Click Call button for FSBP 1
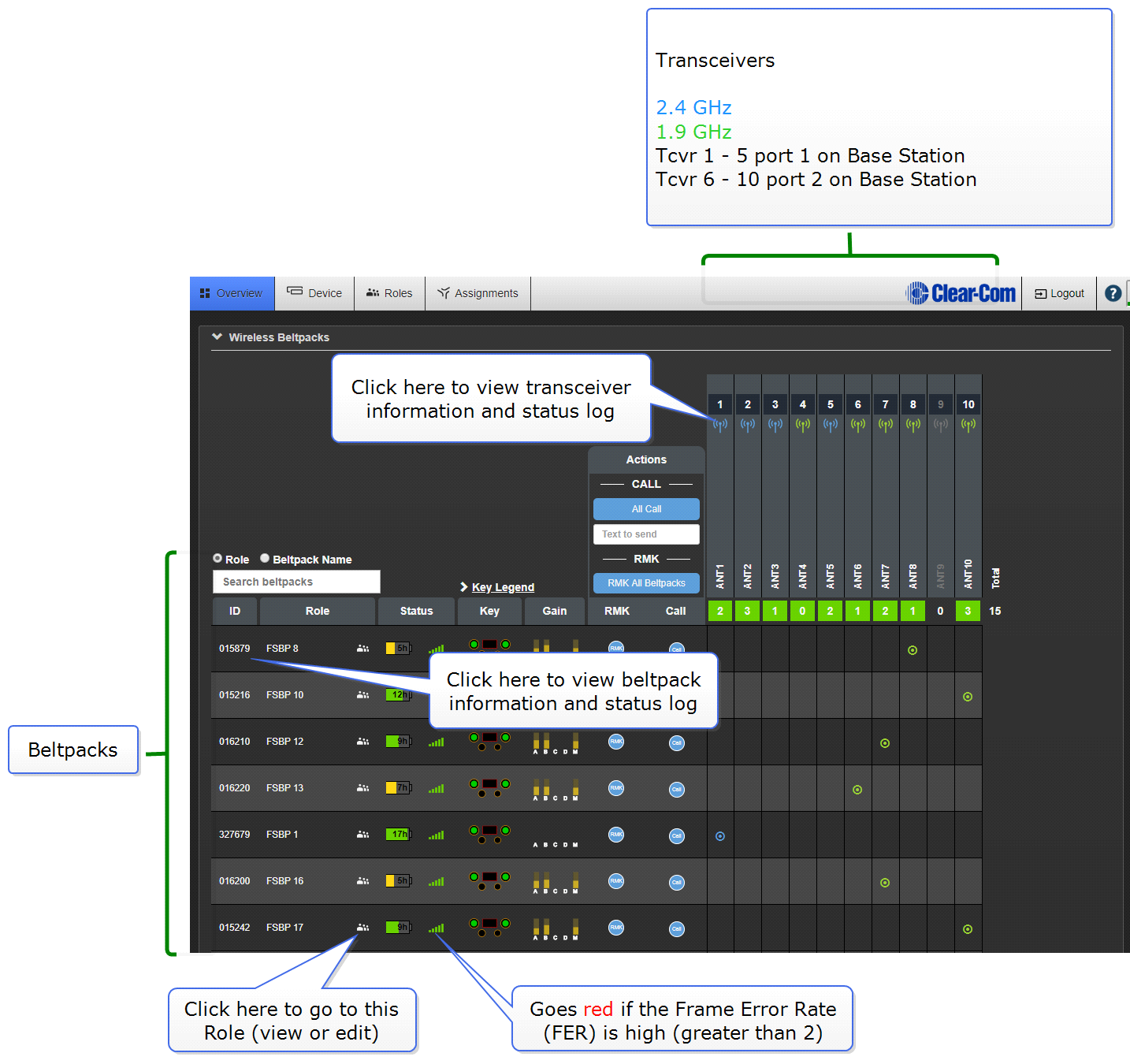This screenshot has width=1130, height=1064. coord(677,835)
